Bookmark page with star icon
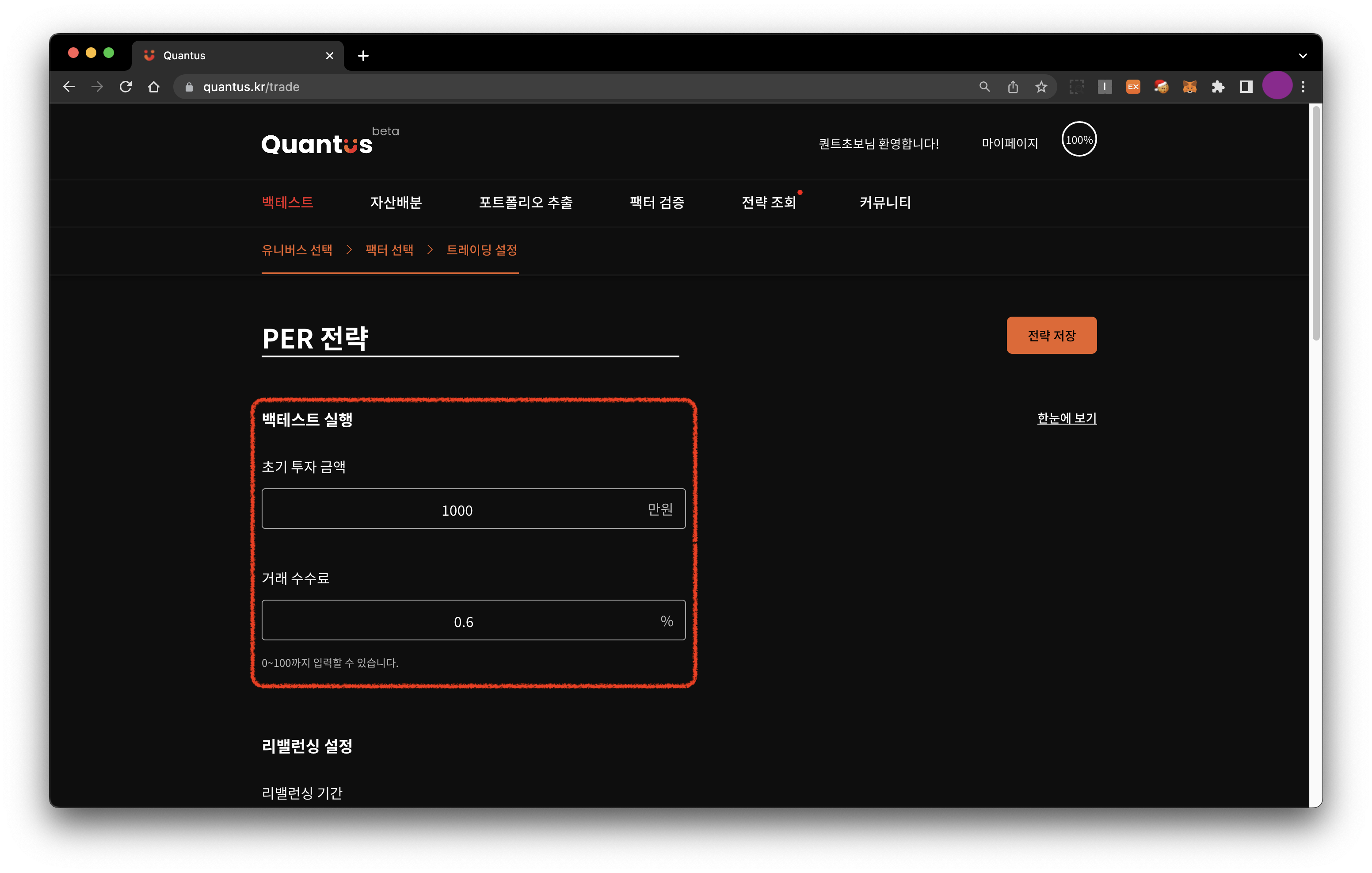This screenshot has height=873, width=1372. (x=1041, y=87)
